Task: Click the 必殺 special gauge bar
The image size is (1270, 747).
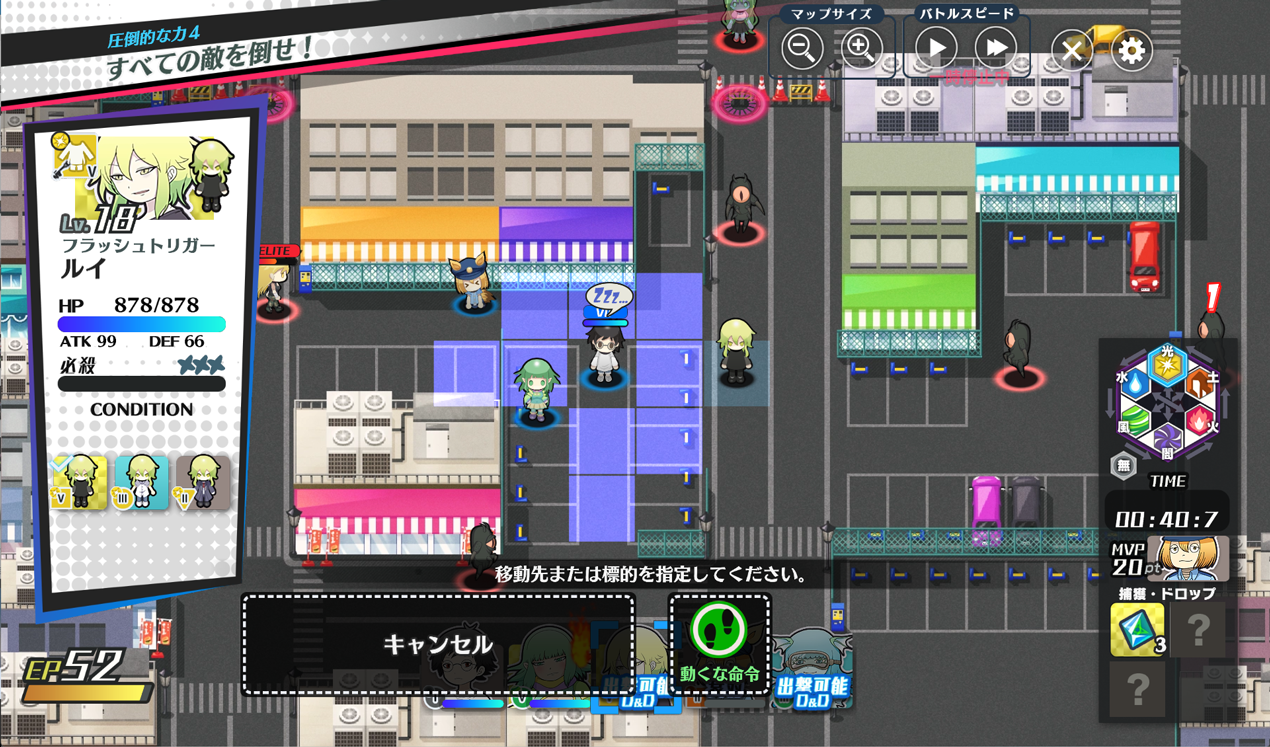Action: click(x=141, y=384)
